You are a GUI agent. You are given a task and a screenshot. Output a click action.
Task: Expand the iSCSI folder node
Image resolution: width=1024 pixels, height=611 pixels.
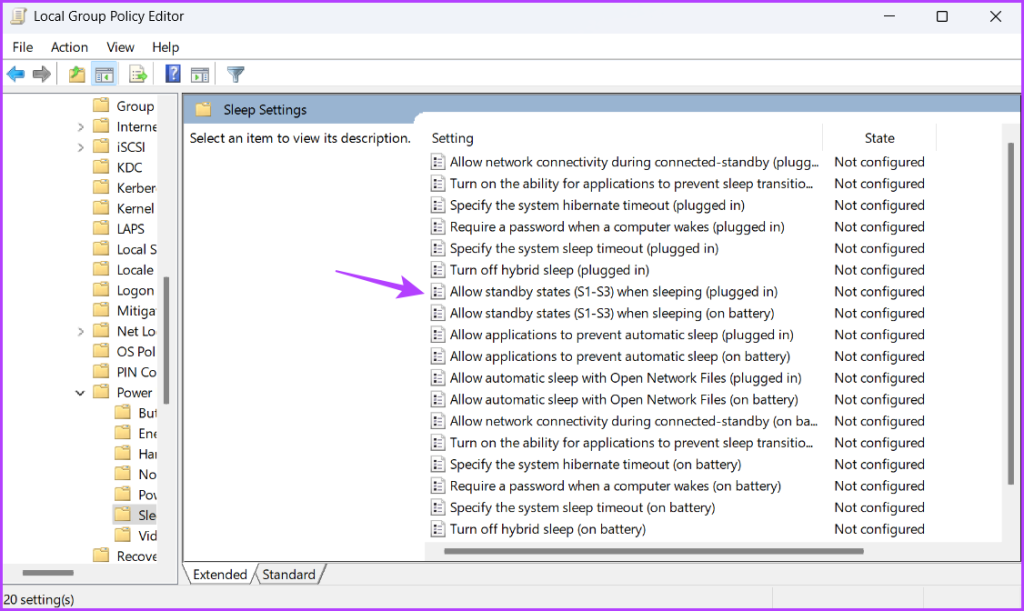pos(80,148)
